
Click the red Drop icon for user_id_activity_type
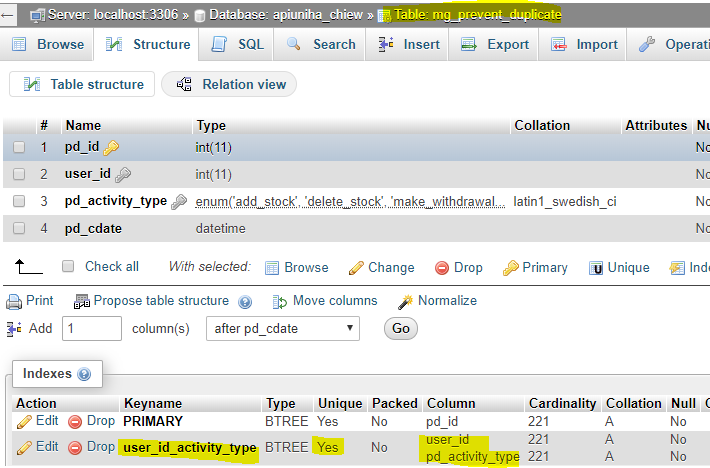point(75,447)
